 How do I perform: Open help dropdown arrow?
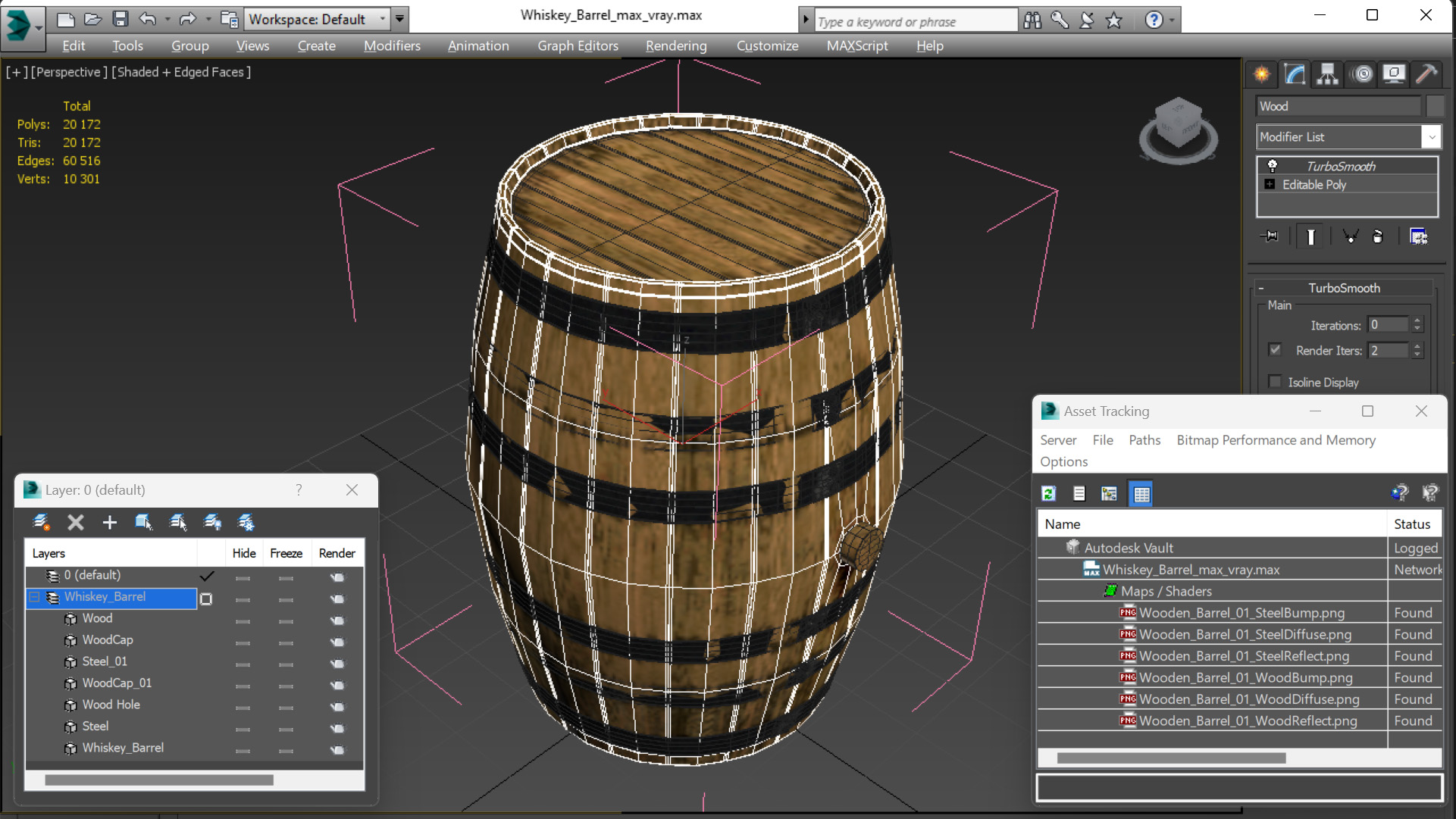click(x=1172, y=20)
